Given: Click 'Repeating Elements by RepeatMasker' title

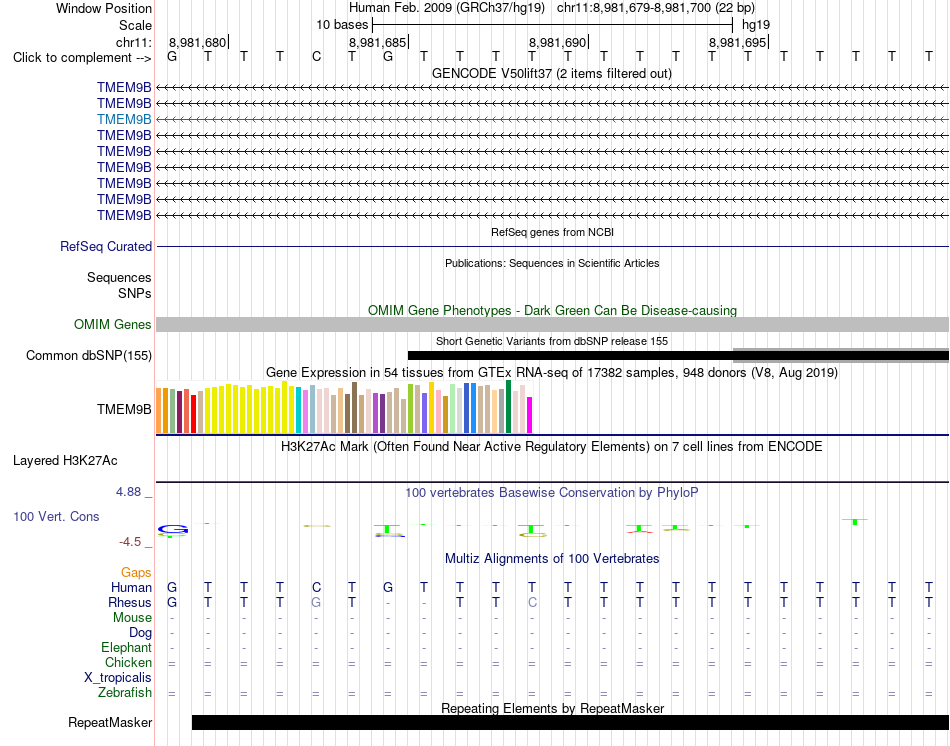Looking at the screenshot, I should pos(552,708).
